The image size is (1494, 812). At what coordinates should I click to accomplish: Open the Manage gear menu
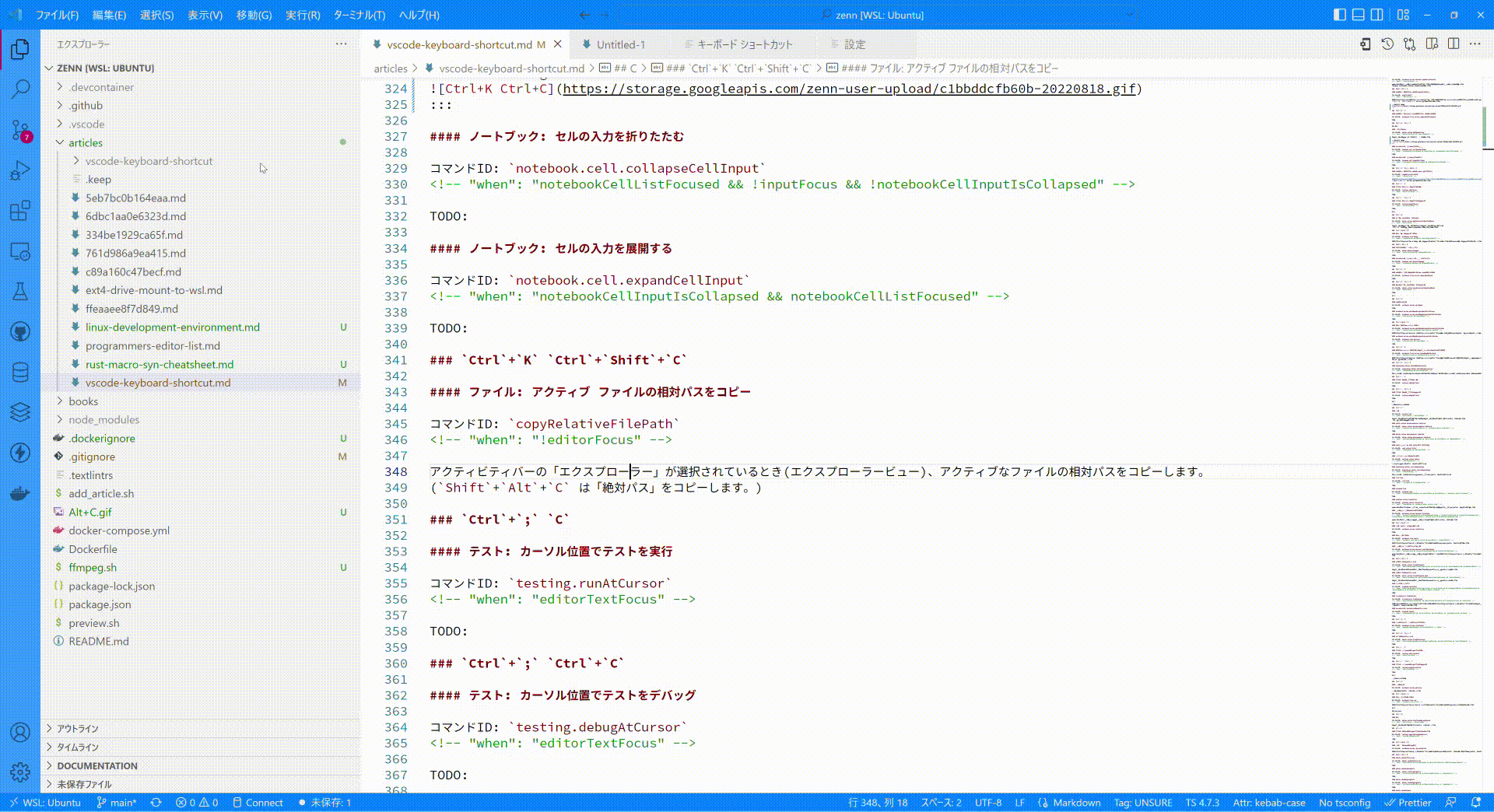(20, 772)
